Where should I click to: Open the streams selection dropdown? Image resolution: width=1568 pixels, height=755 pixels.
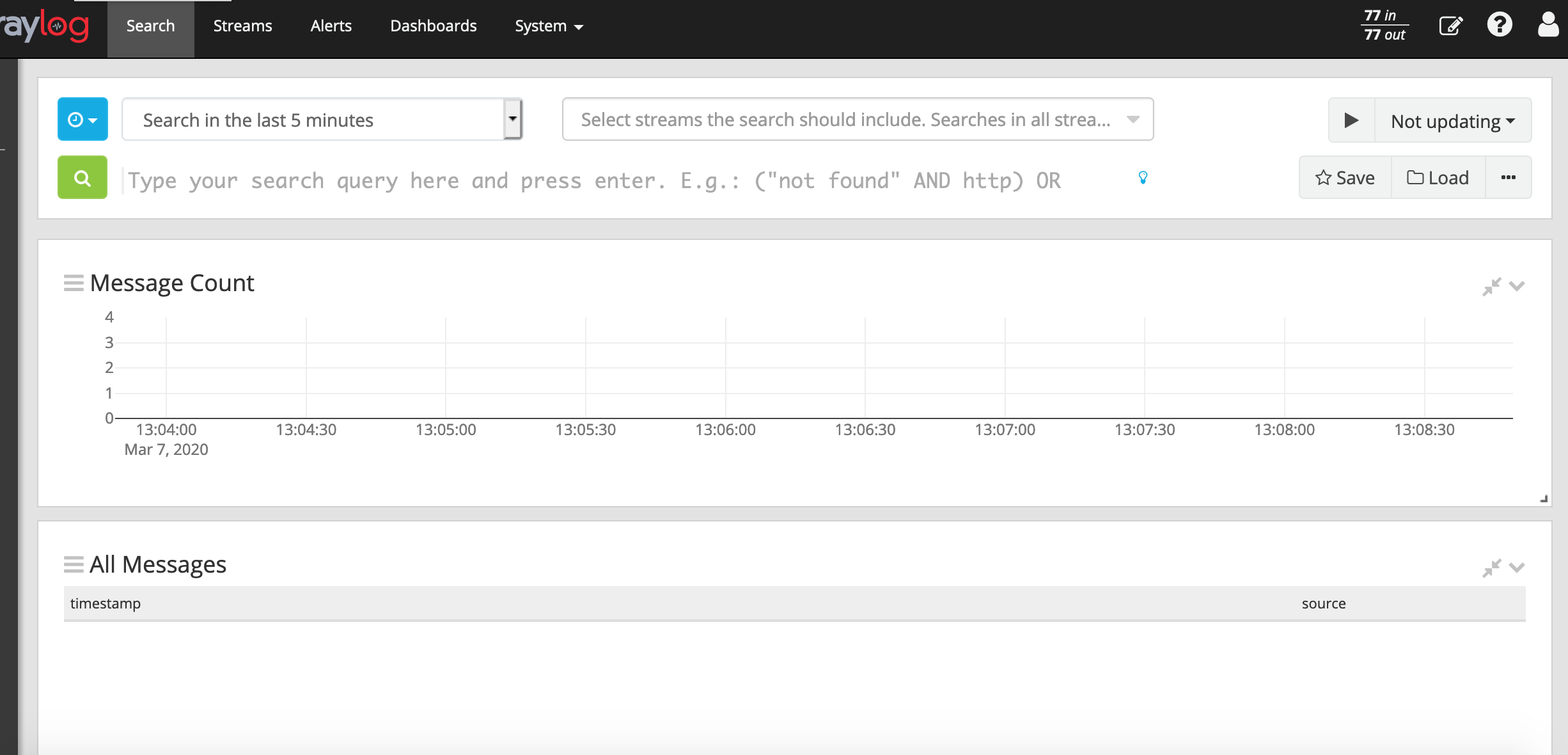(x=857, y=119)
